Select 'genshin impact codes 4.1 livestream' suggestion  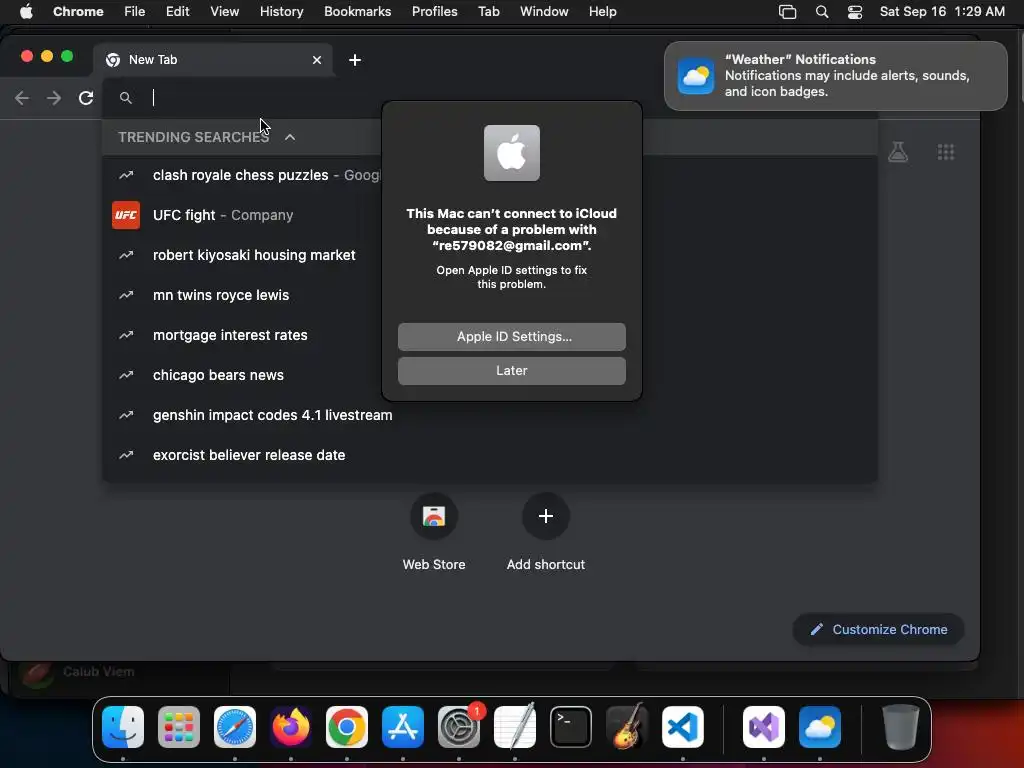click(x=490, y=415)
